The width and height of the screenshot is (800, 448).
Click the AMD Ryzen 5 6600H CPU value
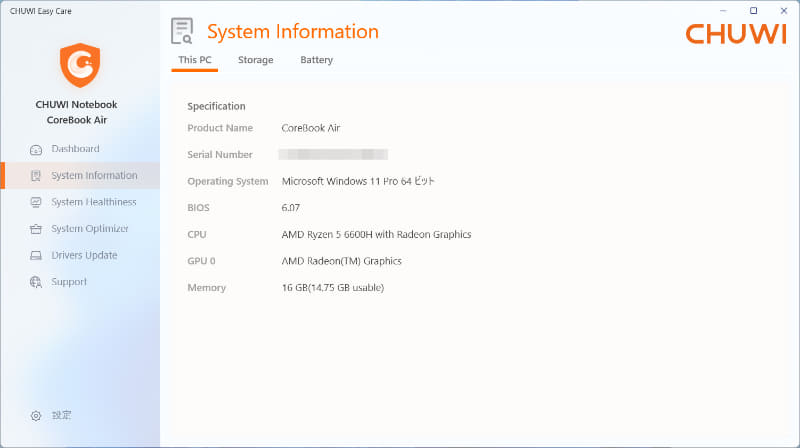coord(377,234)
